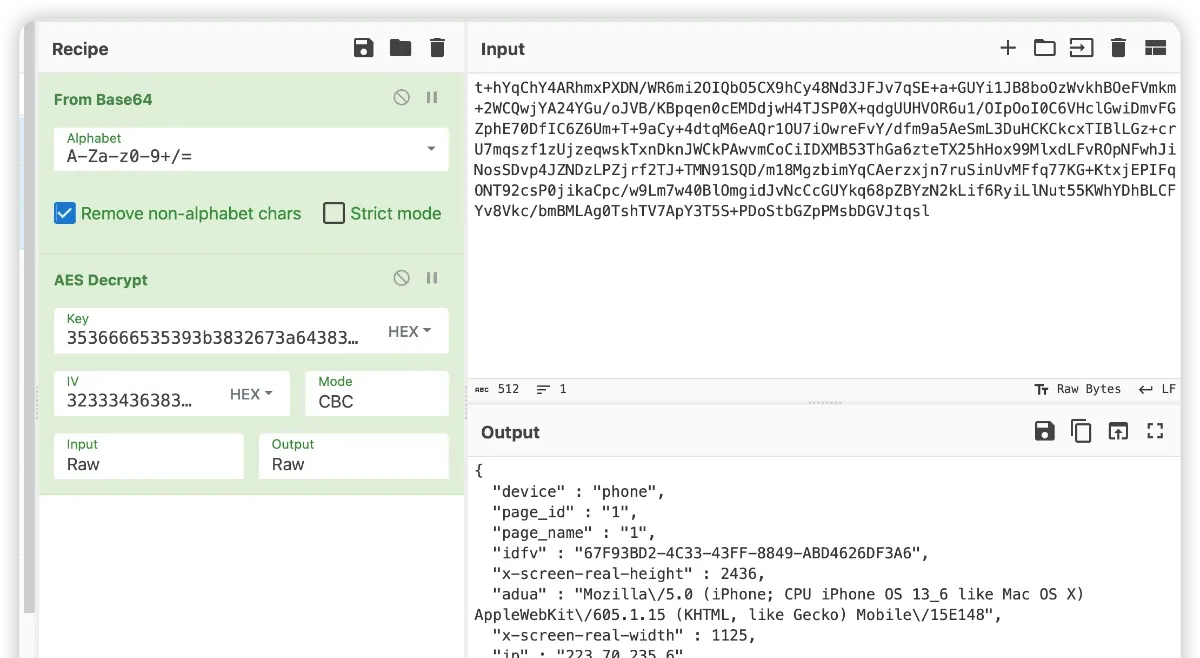The image size is (1200, 658).
Task: Click the AES Decrypt operation title
Action: 101,280
